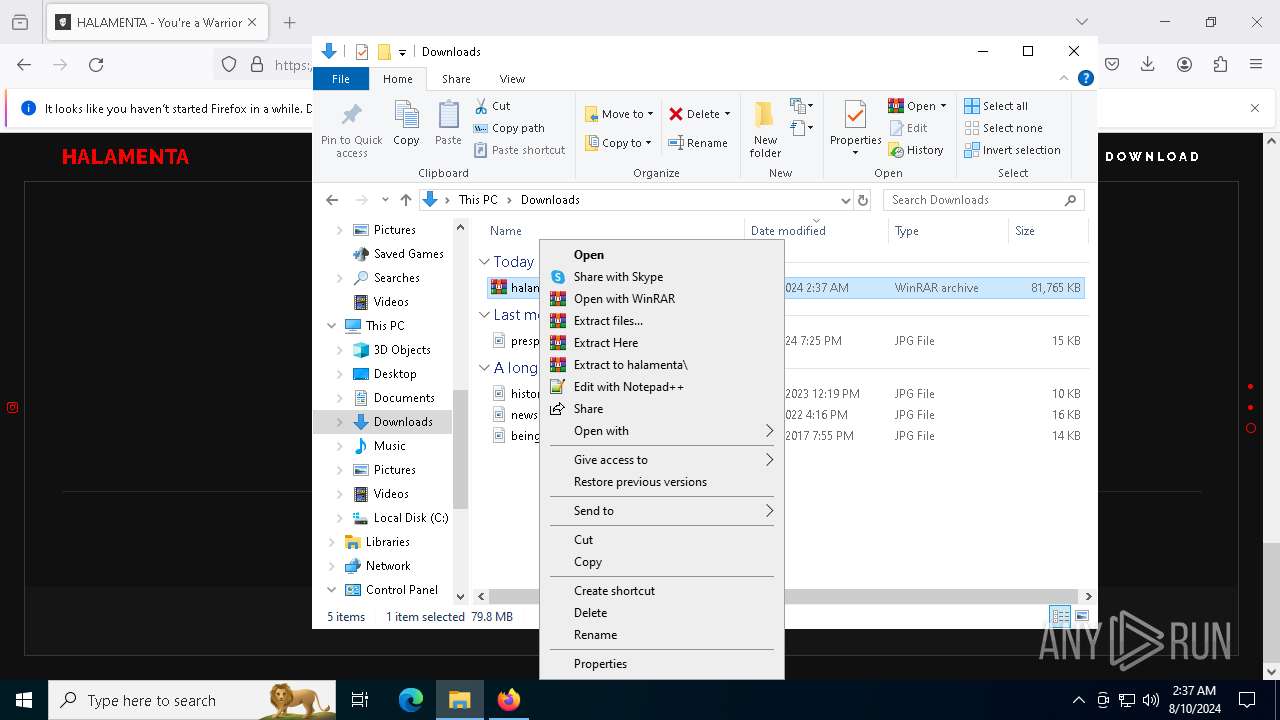Expand the Open with submenu
This screenshot has width=1280, height=720.
point(662,431)
